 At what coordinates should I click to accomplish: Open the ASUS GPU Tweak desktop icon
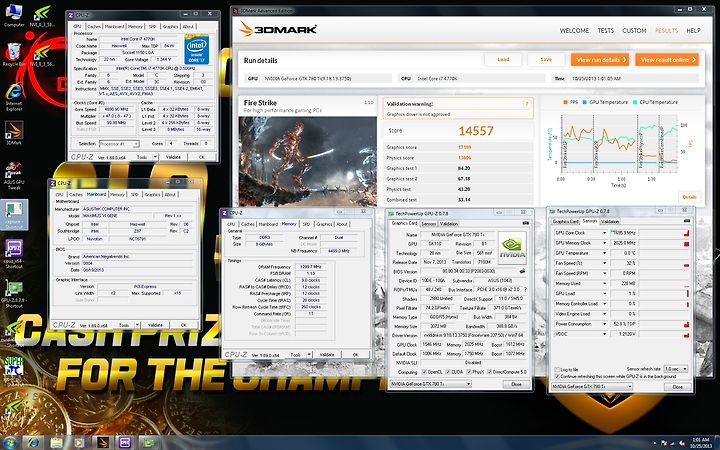click(14, 176)
